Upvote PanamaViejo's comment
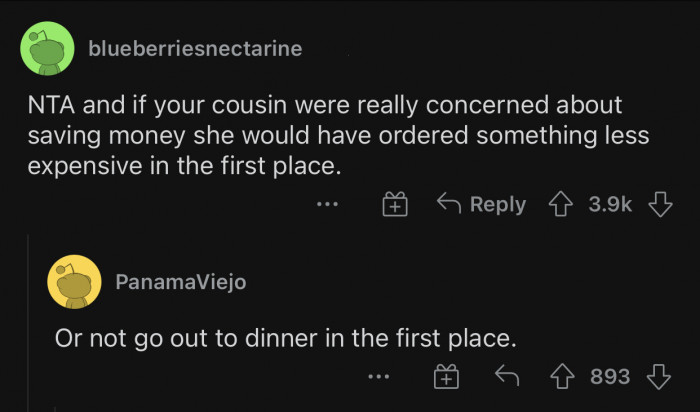This screenshot has width=700, height=412. click(x=563, y=376)
